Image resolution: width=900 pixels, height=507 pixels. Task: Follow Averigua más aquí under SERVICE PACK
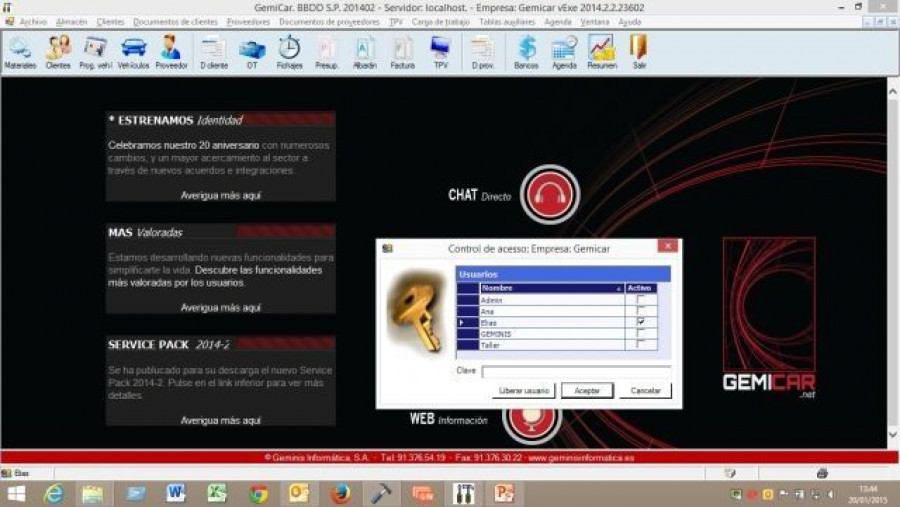tap(220, 420)
